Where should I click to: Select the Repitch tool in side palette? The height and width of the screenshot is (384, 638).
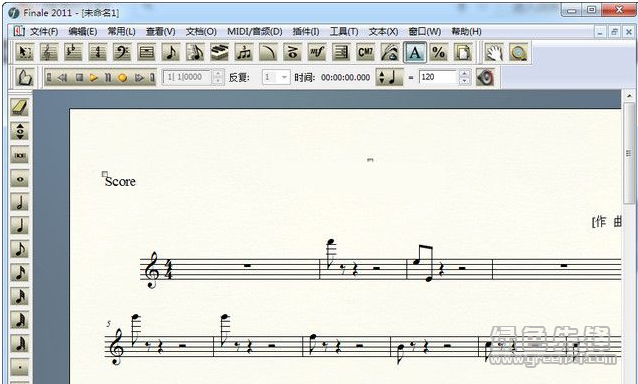point(20,131)
